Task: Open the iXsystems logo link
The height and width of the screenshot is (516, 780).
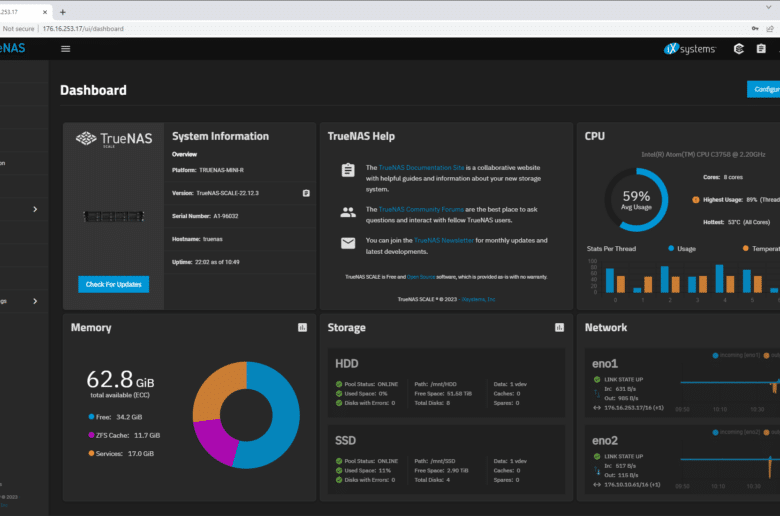Action: [x=689, y=49]
